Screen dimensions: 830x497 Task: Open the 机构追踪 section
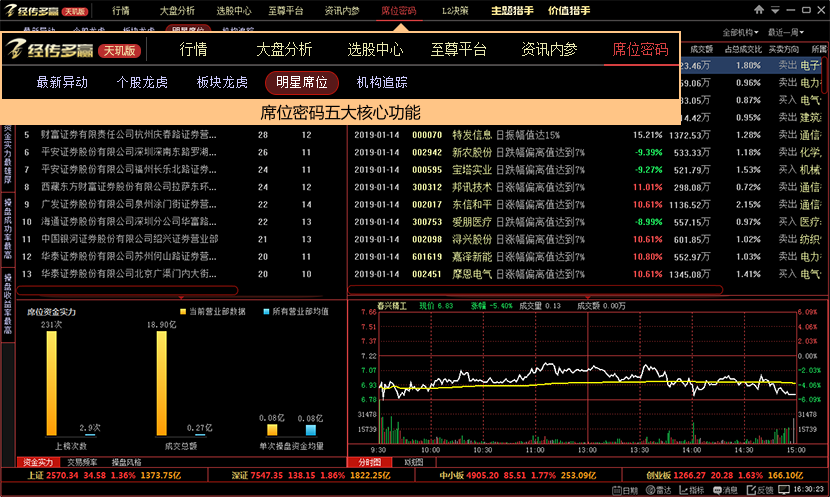381,82
